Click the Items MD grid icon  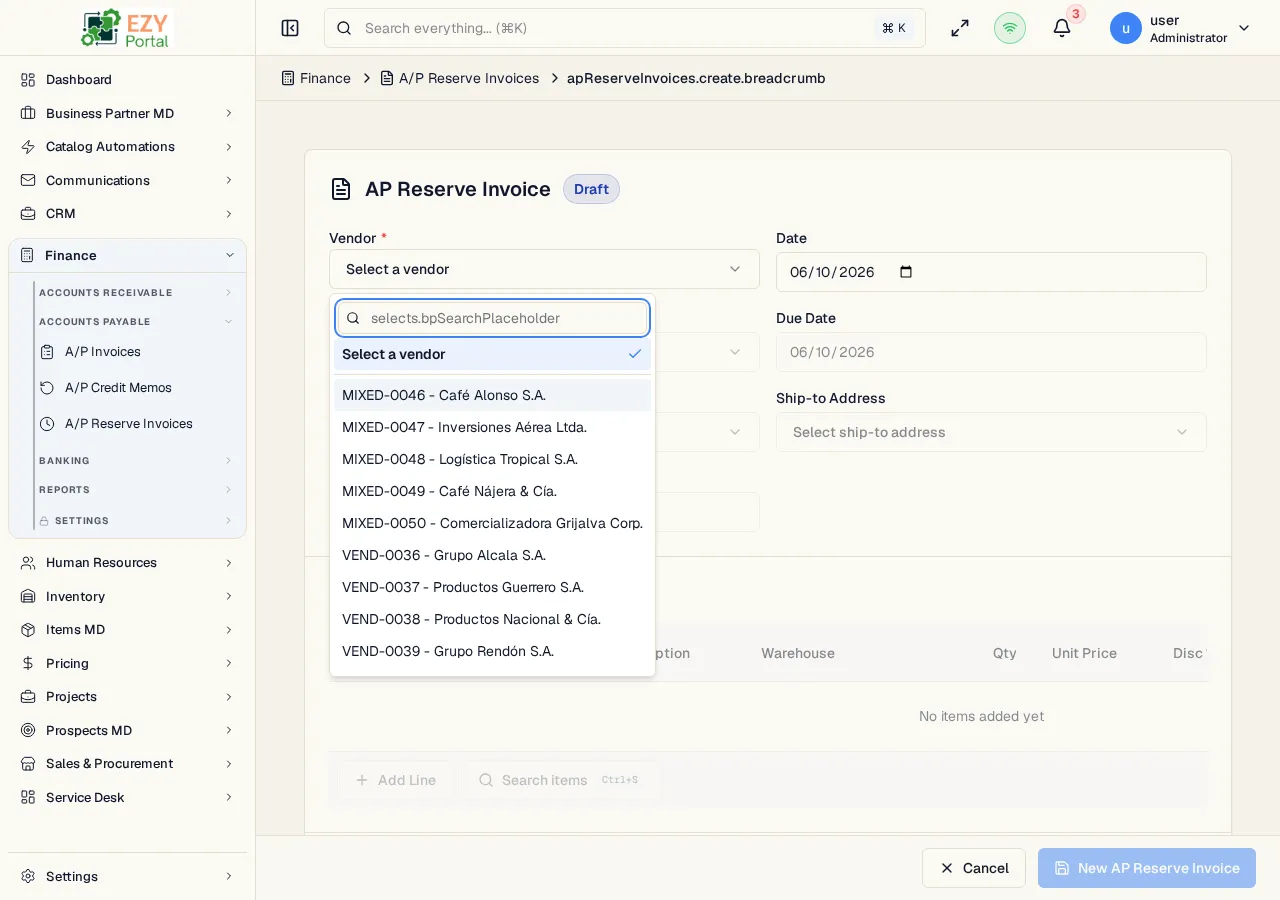(x=28, y=629)
